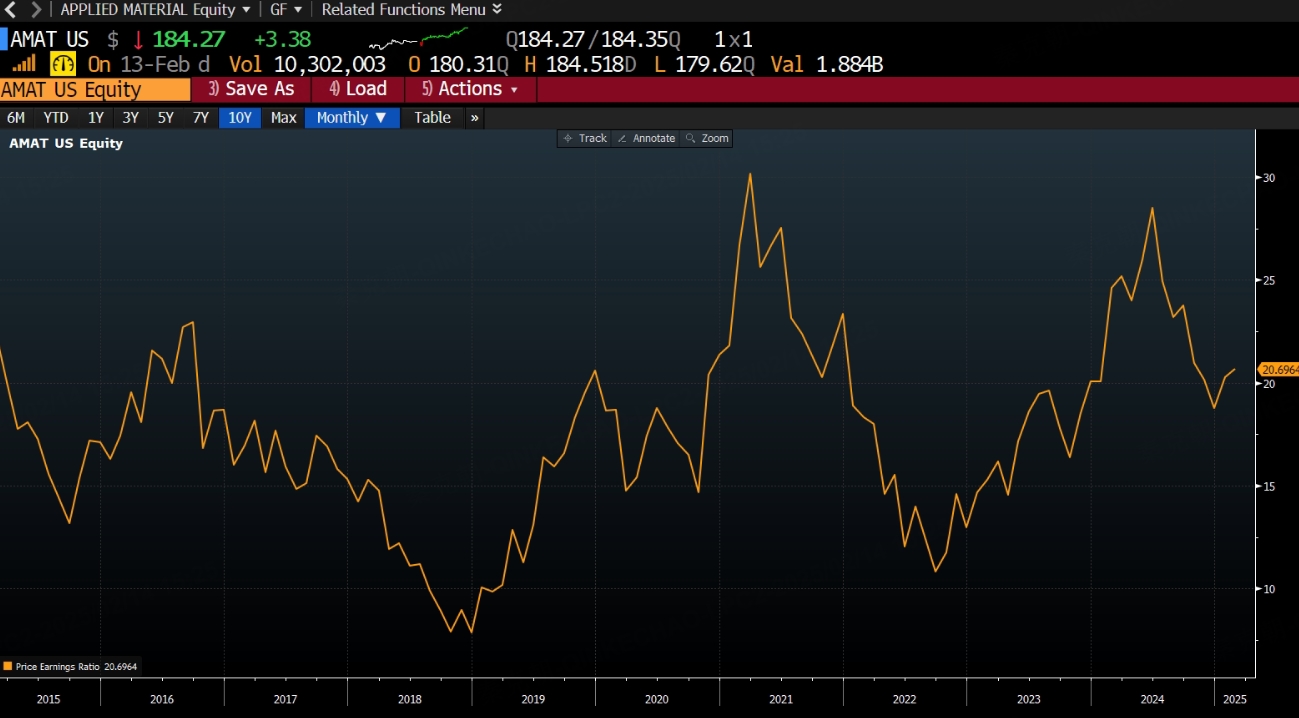1299x718 pixels.
Task: Click the 25 label on the price axis
Action: click(1269, 281)
